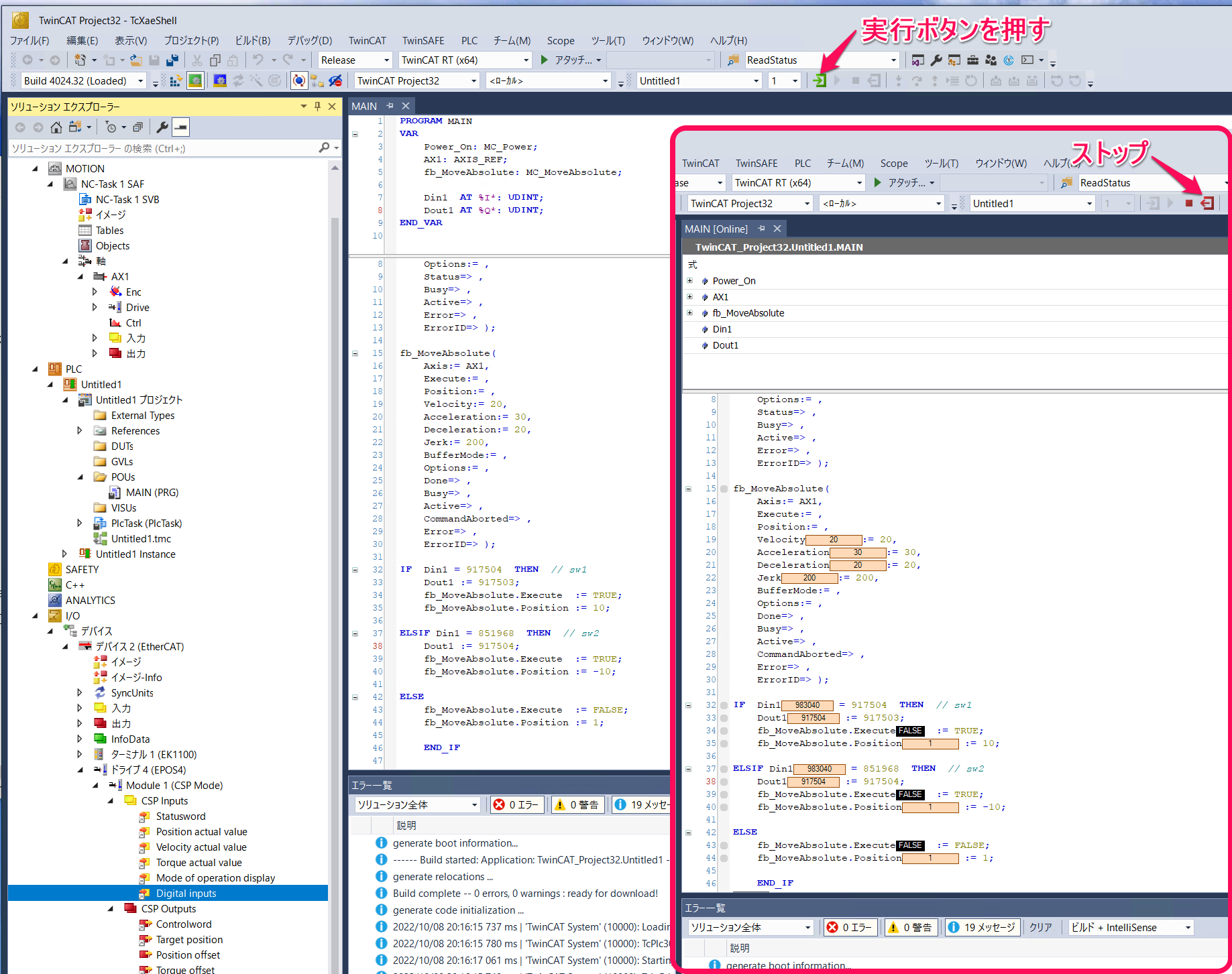The height and width of the screenshot is (974, 1232).
Task: Click the New Project icon in the toolbar
Action: point(80,60)
